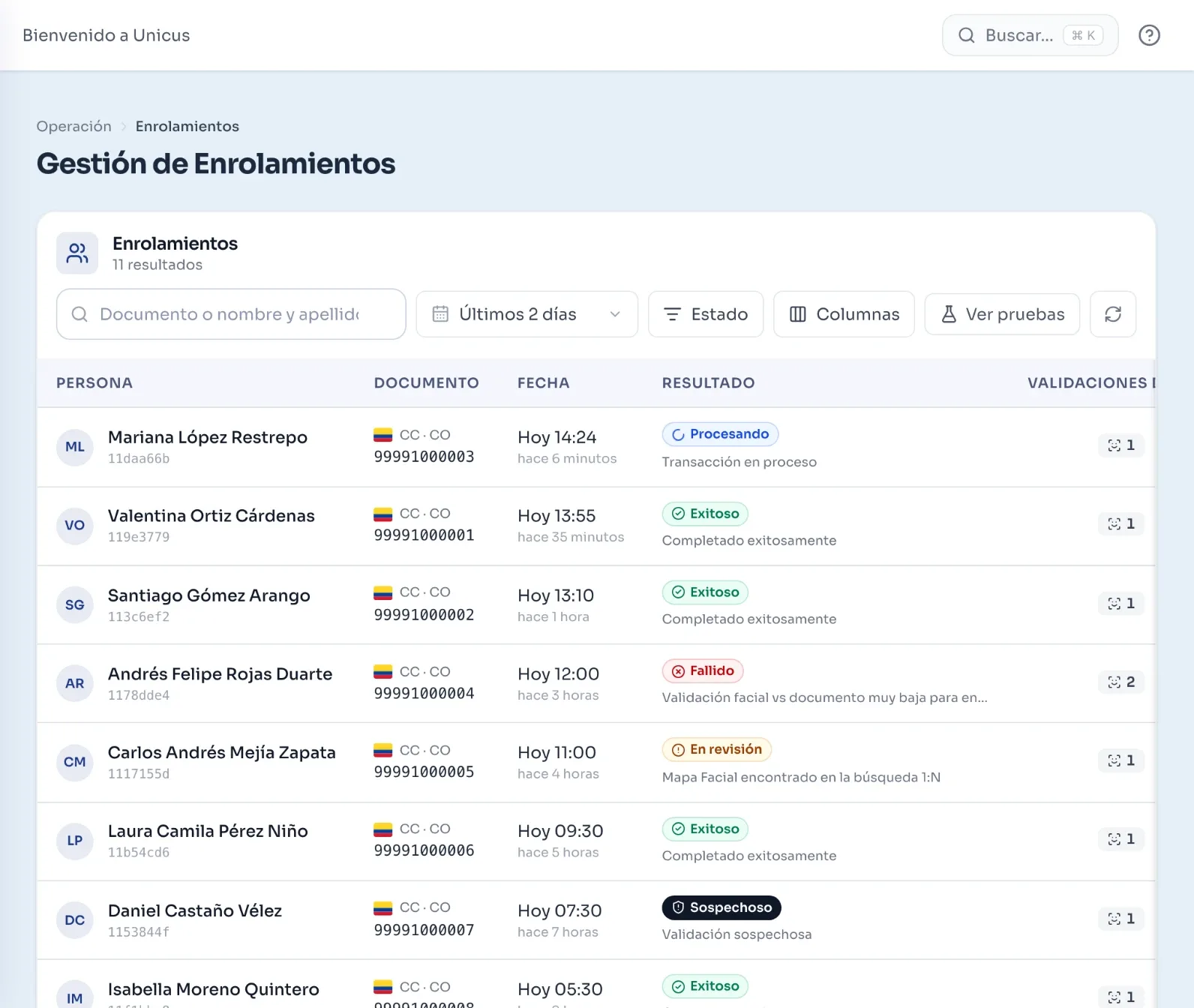1194x1008 pixels.
Task: Select document number 99991000004
Action: pos(424,694)
